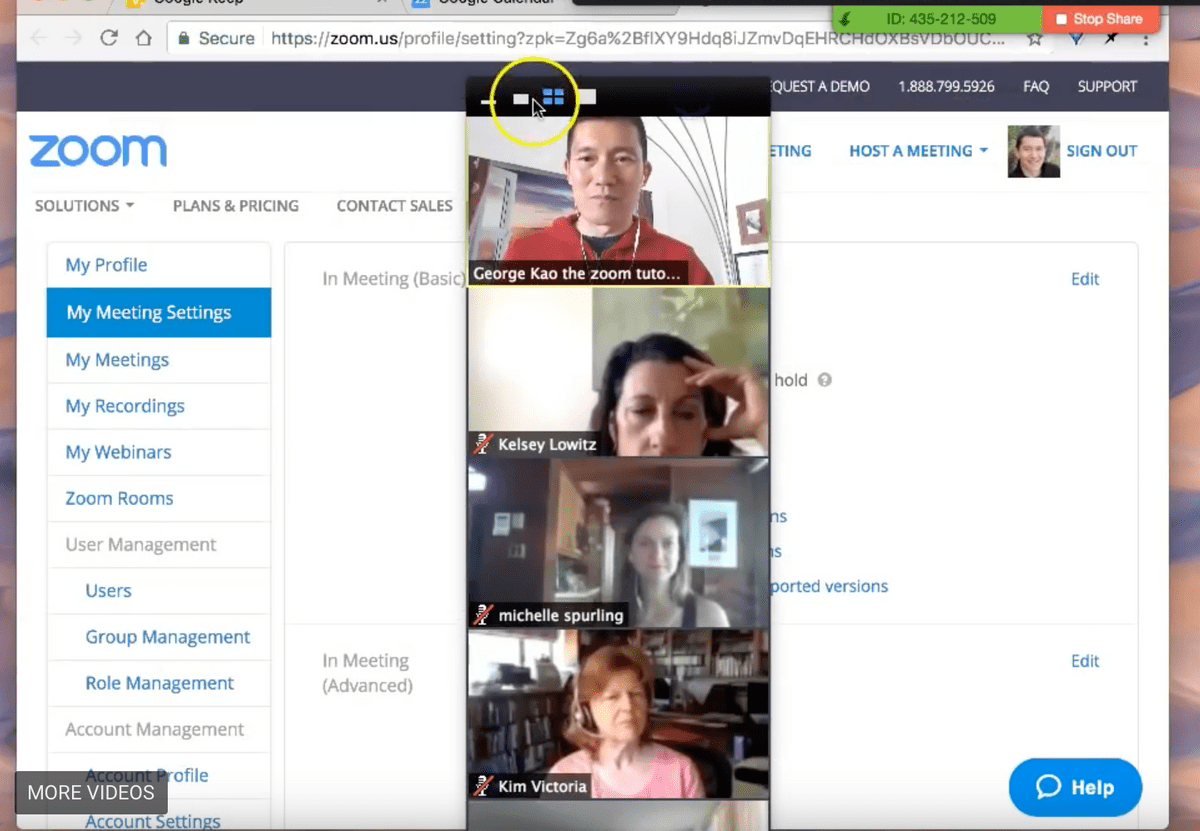Click the blue funnel extension icon
Screen dimensions: 1200x831
1076,39
